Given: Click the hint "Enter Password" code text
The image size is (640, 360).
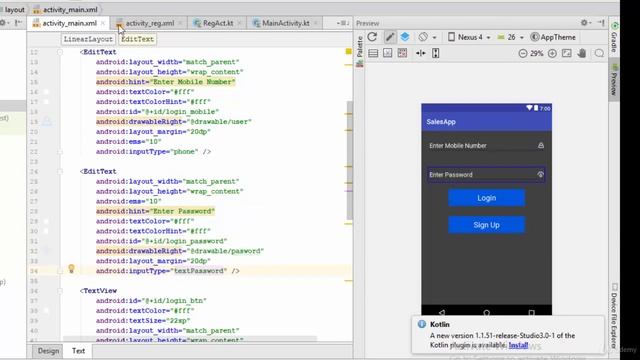Looking at the screenshot, I should tap(182, 211).
